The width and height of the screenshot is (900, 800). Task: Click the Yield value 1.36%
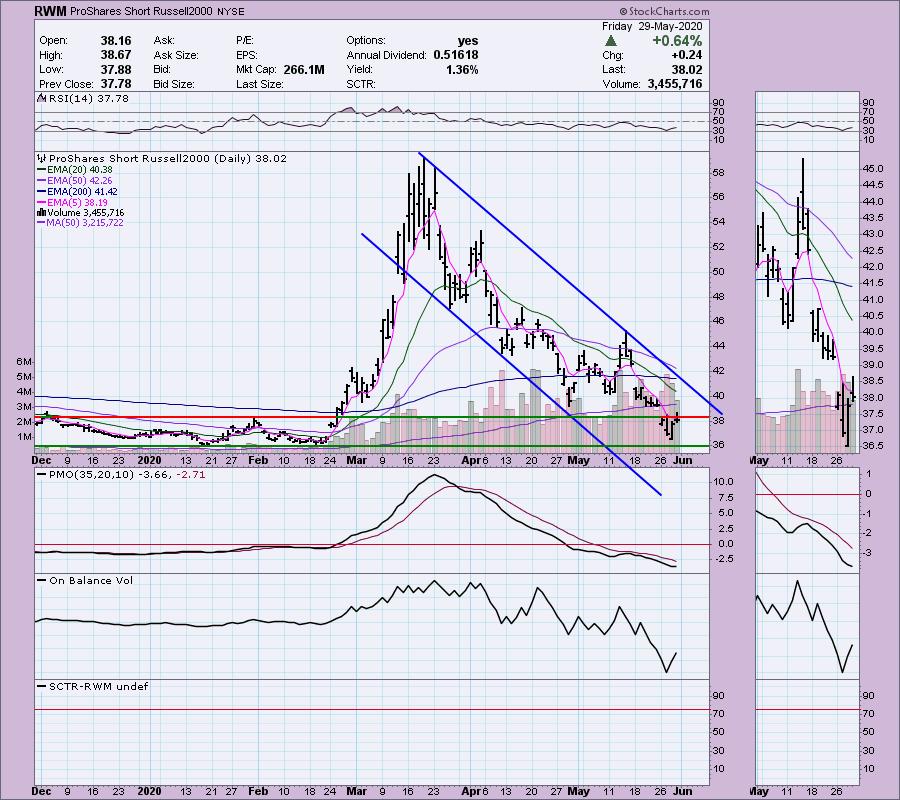[x=462, y=69]
